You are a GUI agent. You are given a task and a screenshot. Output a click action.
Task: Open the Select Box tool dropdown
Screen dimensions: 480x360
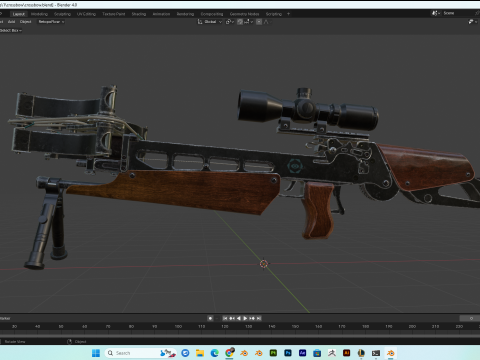coord(11,30)
